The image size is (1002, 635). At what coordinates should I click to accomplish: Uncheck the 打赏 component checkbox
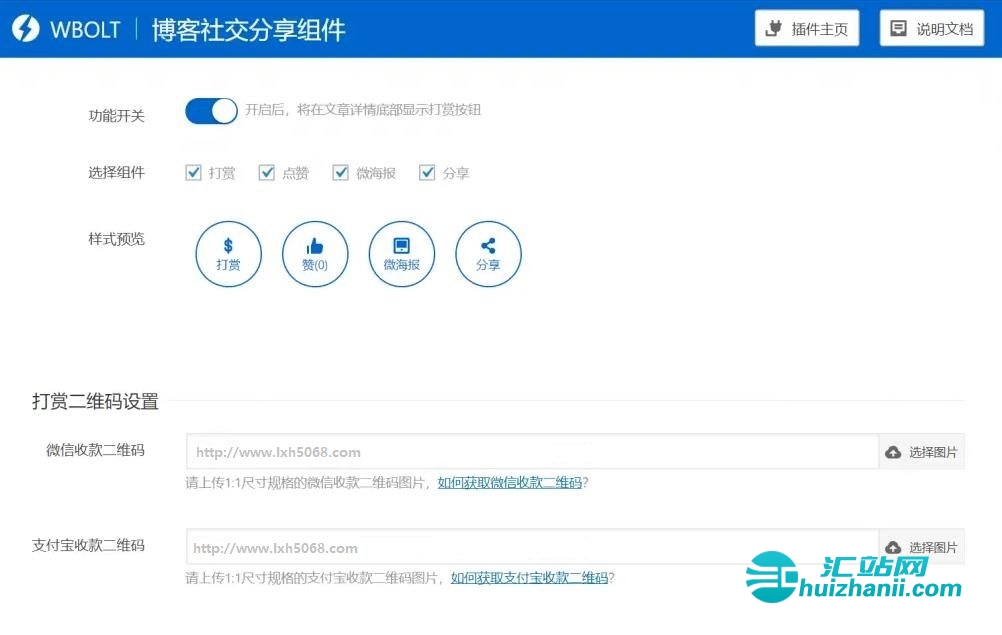click(x=193, y=172)
